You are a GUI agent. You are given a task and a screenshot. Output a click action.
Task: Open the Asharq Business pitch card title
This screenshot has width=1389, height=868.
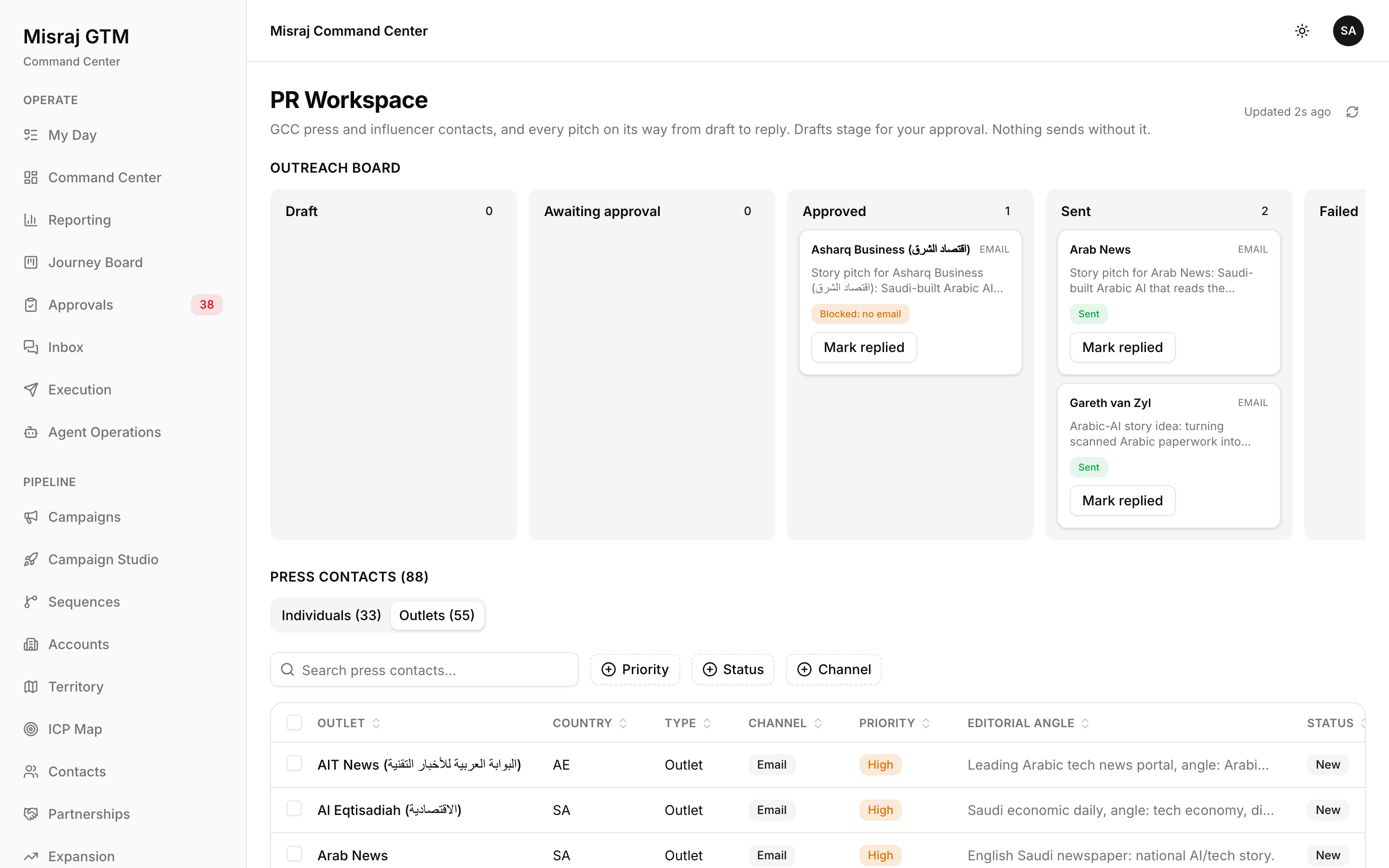(890, 250)
